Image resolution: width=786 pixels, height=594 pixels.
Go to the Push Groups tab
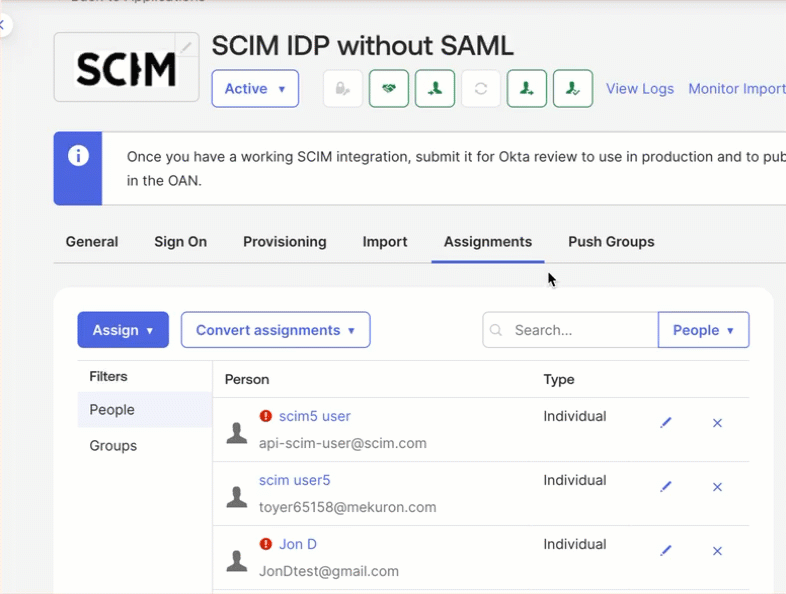611,242
